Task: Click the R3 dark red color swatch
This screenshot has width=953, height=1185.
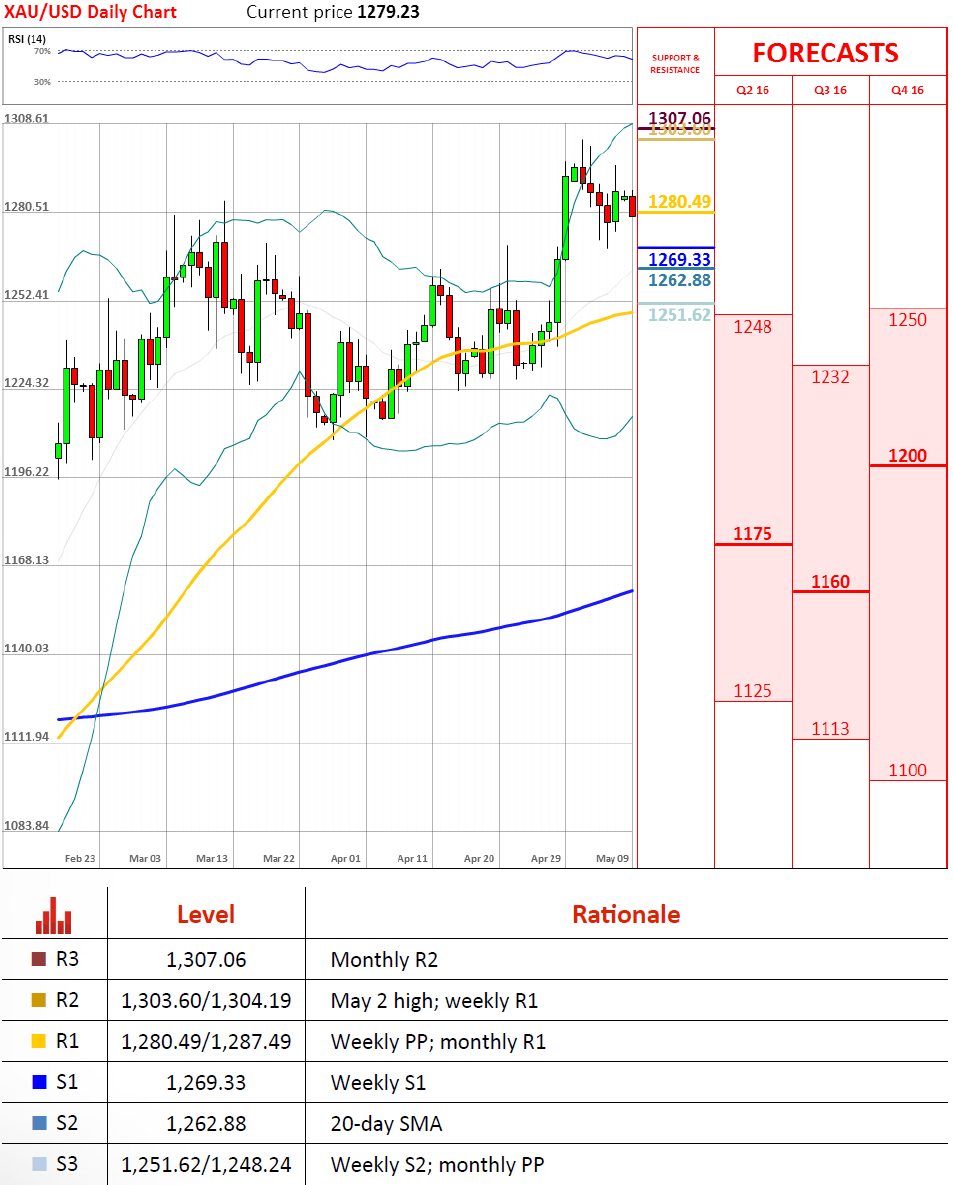Action: click(39, 959)
